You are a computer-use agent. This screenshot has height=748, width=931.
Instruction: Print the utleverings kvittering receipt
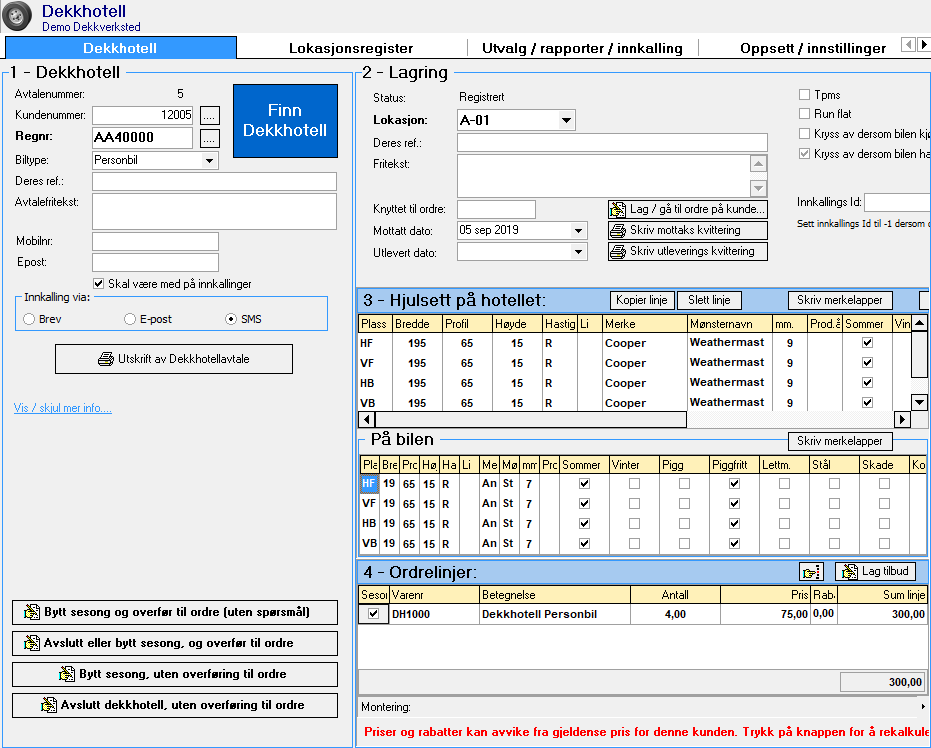tap(687, 252)
